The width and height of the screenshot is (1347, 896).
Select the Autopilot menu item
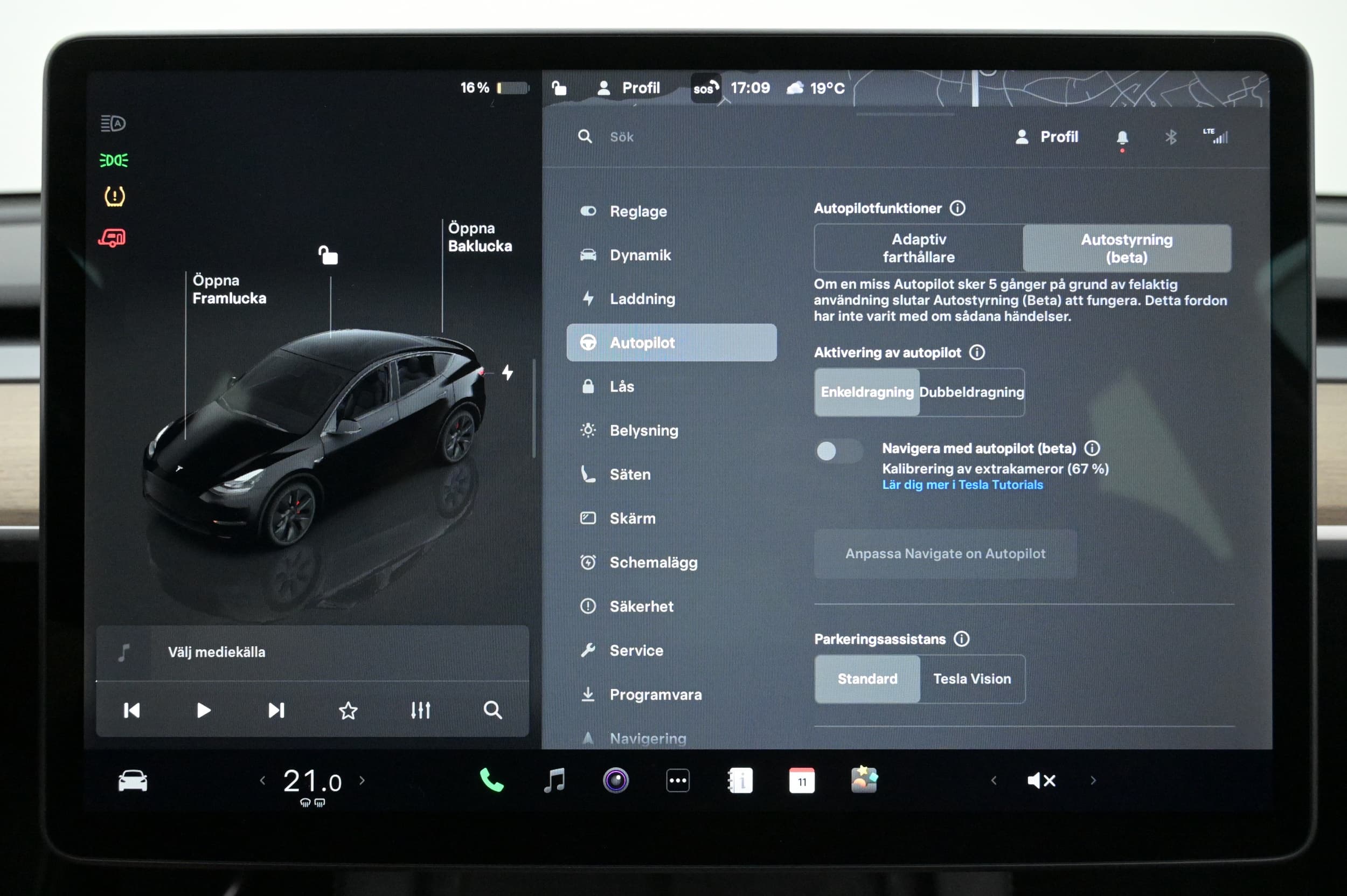click(x=671, y=342)
